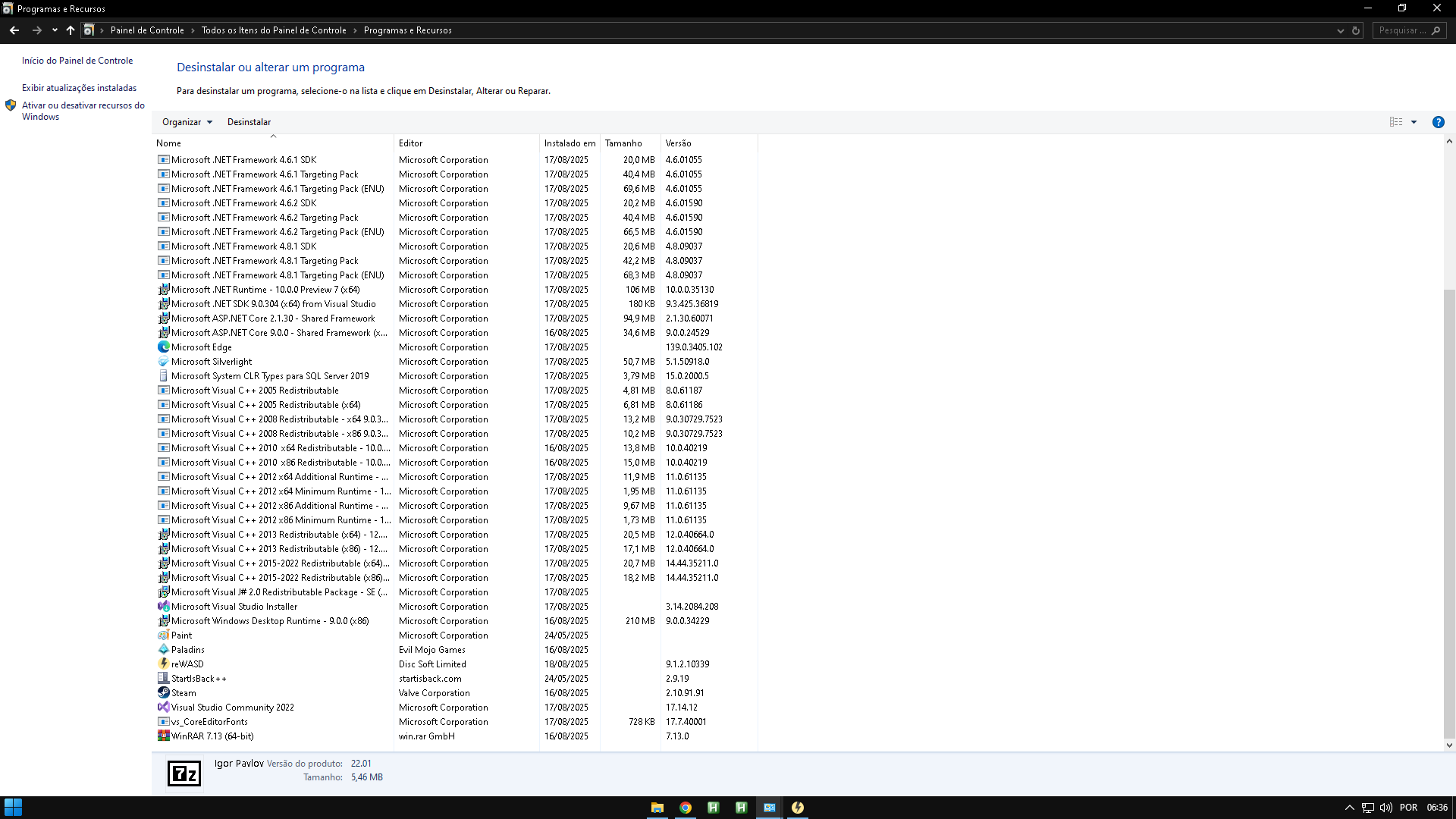
Task: Open Ativar ou desativar recursos do Windows
Action: tap(83, 111)
